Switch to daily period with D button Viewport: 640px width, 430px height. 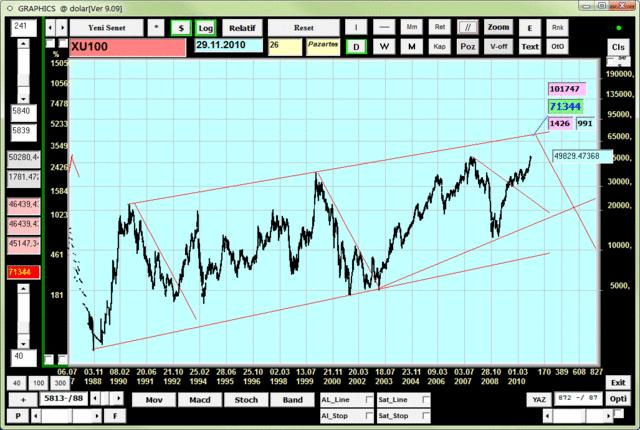click(x=357, y=46)
